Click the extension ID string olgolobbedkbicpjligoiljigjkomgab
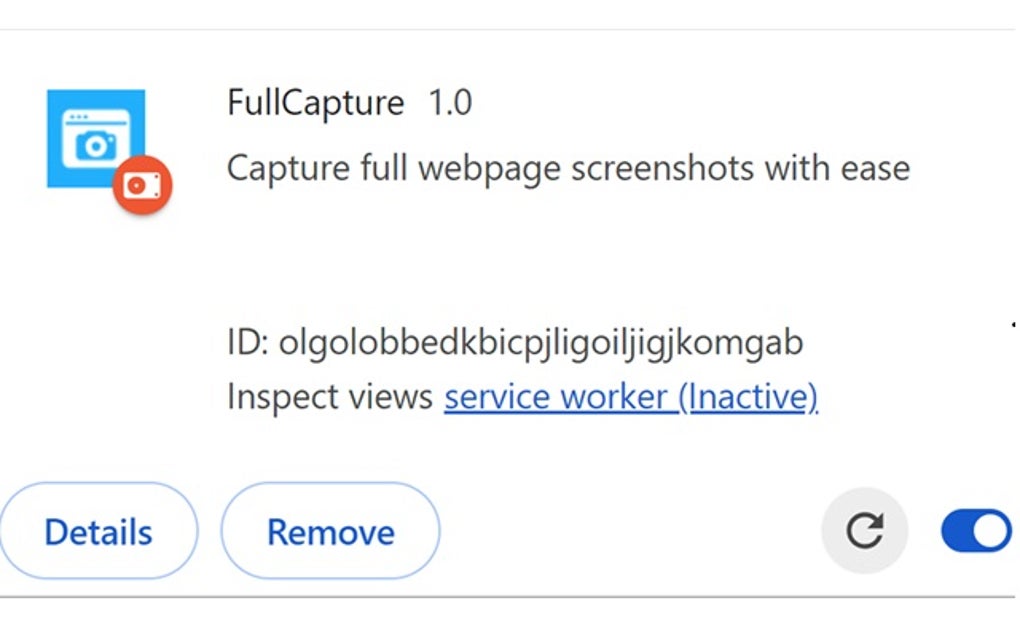Viewport: 1020px width, 638px height. (540, 343)
